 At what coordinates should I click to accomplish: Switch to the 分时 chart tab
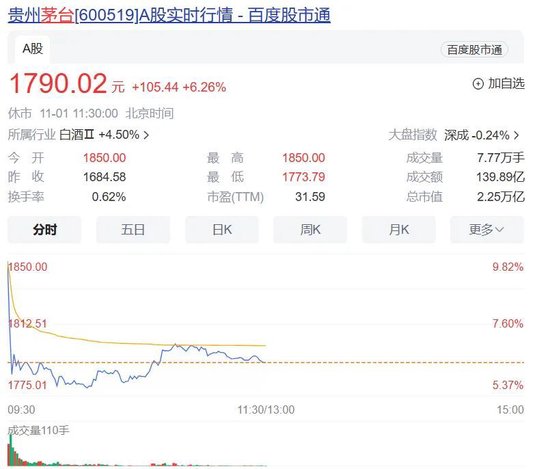pyautogui.click(x=45, y=230)
